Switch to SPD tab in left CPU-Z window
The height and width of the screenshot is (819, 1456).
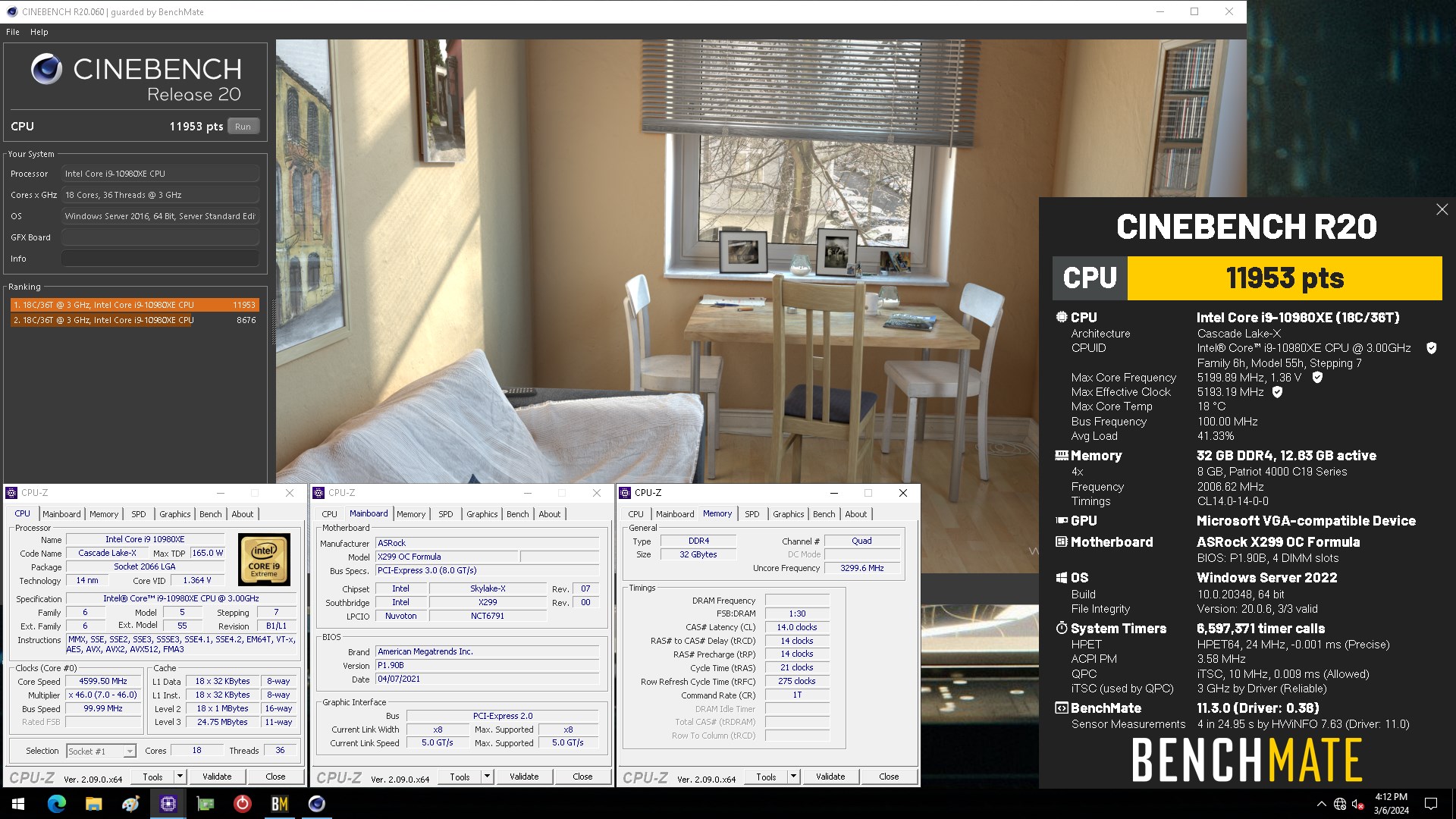[x=139, y=514]
